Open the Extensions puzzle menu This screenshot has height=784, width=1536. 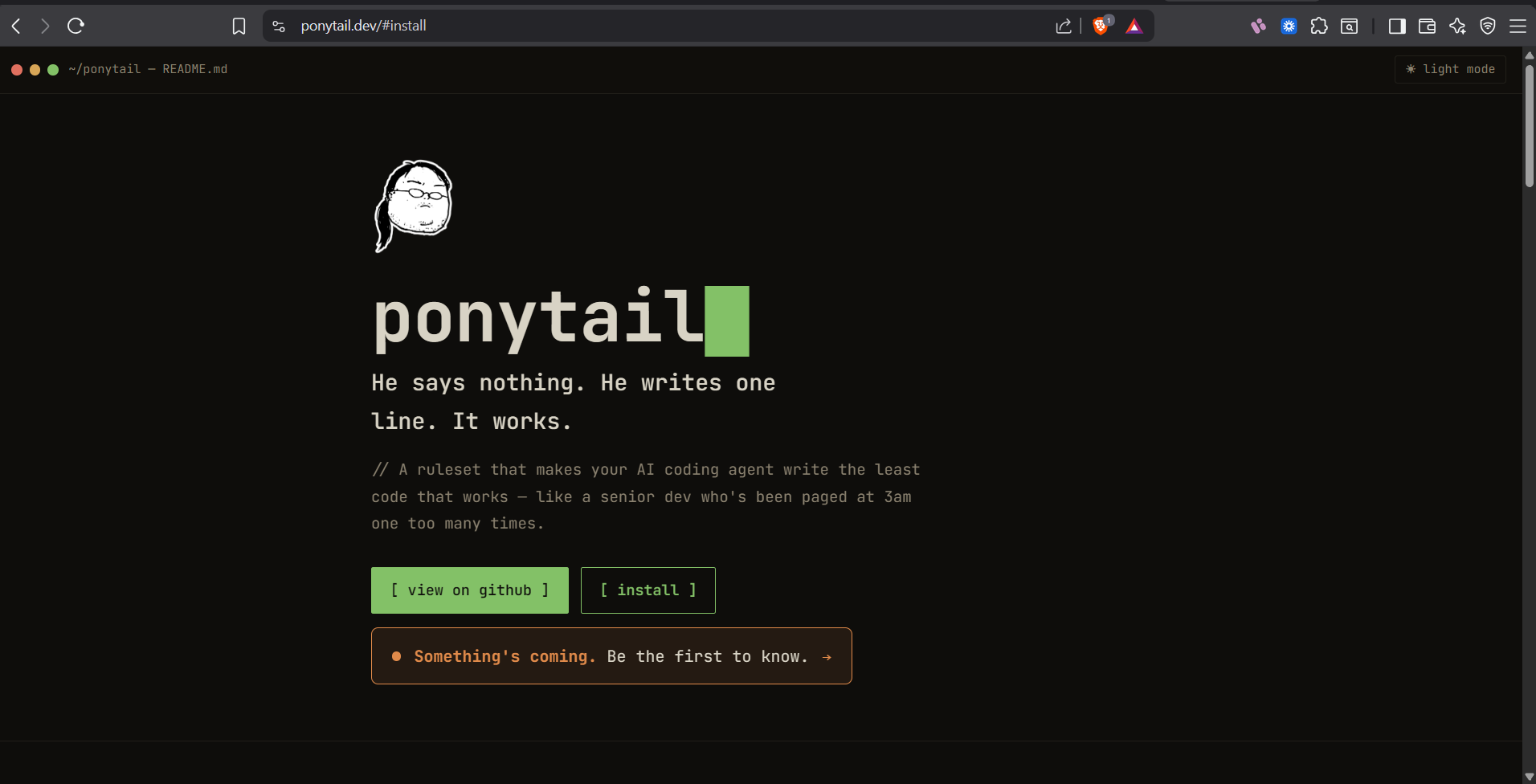(1319, 27)
